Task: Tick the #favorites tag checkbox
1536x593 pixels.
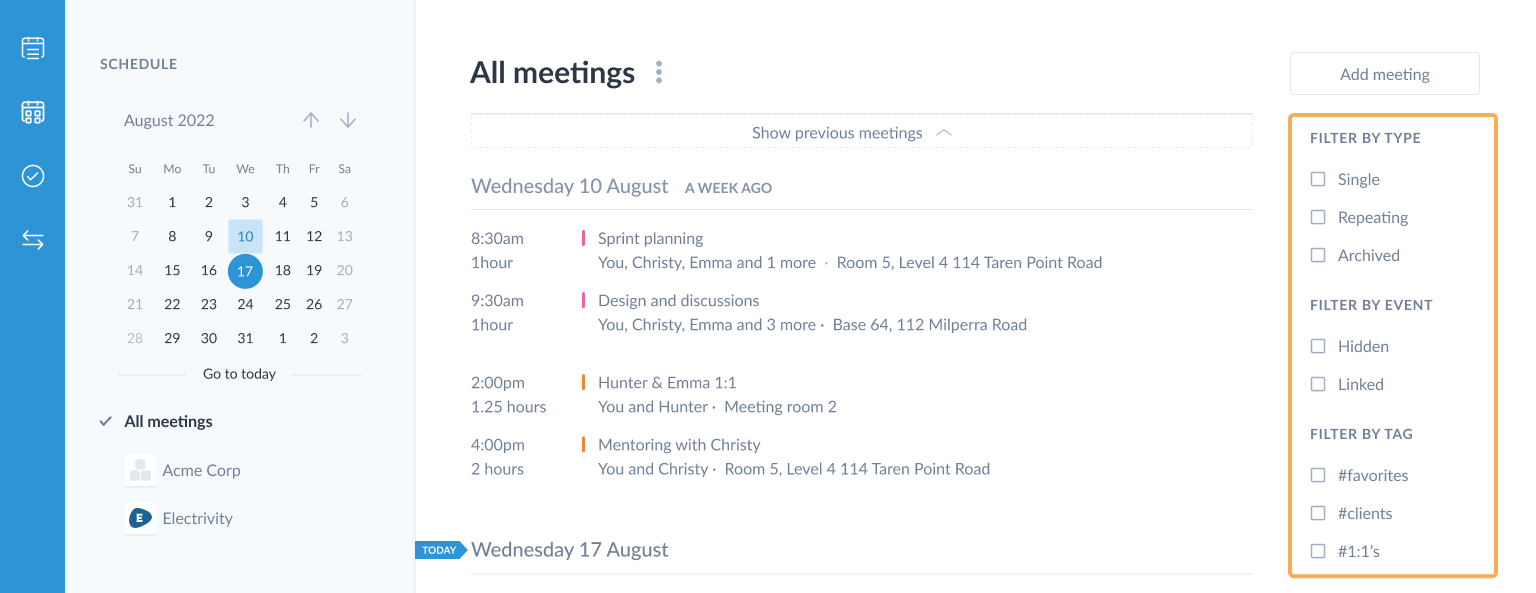Action: pos(1318,475)
